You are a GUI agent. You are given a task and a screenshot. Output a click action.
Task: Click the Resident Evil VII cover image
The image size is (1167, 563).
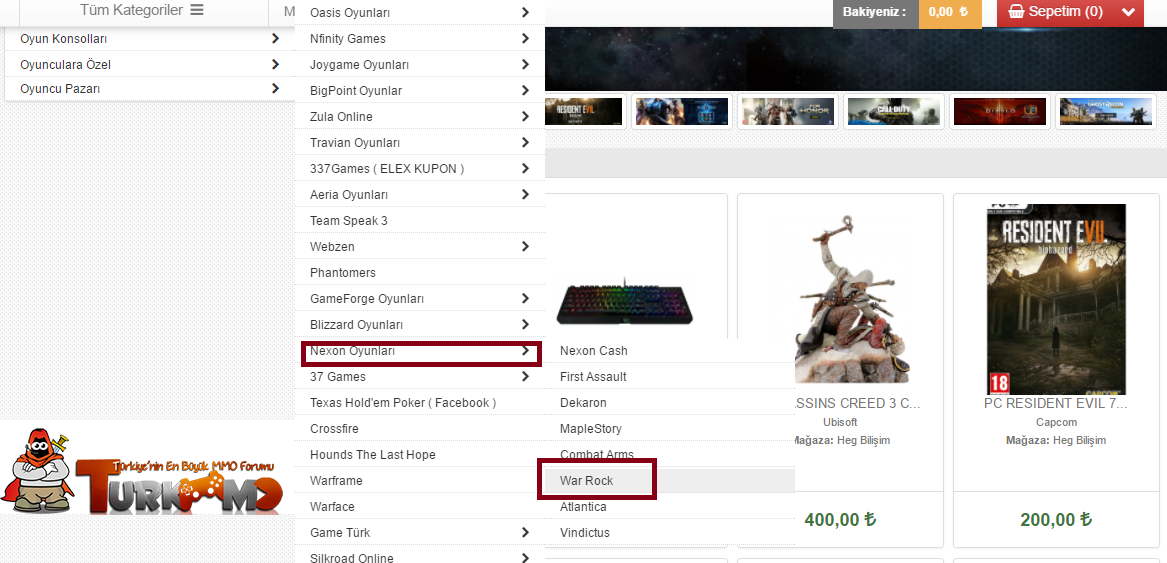tap(1056, 299)
